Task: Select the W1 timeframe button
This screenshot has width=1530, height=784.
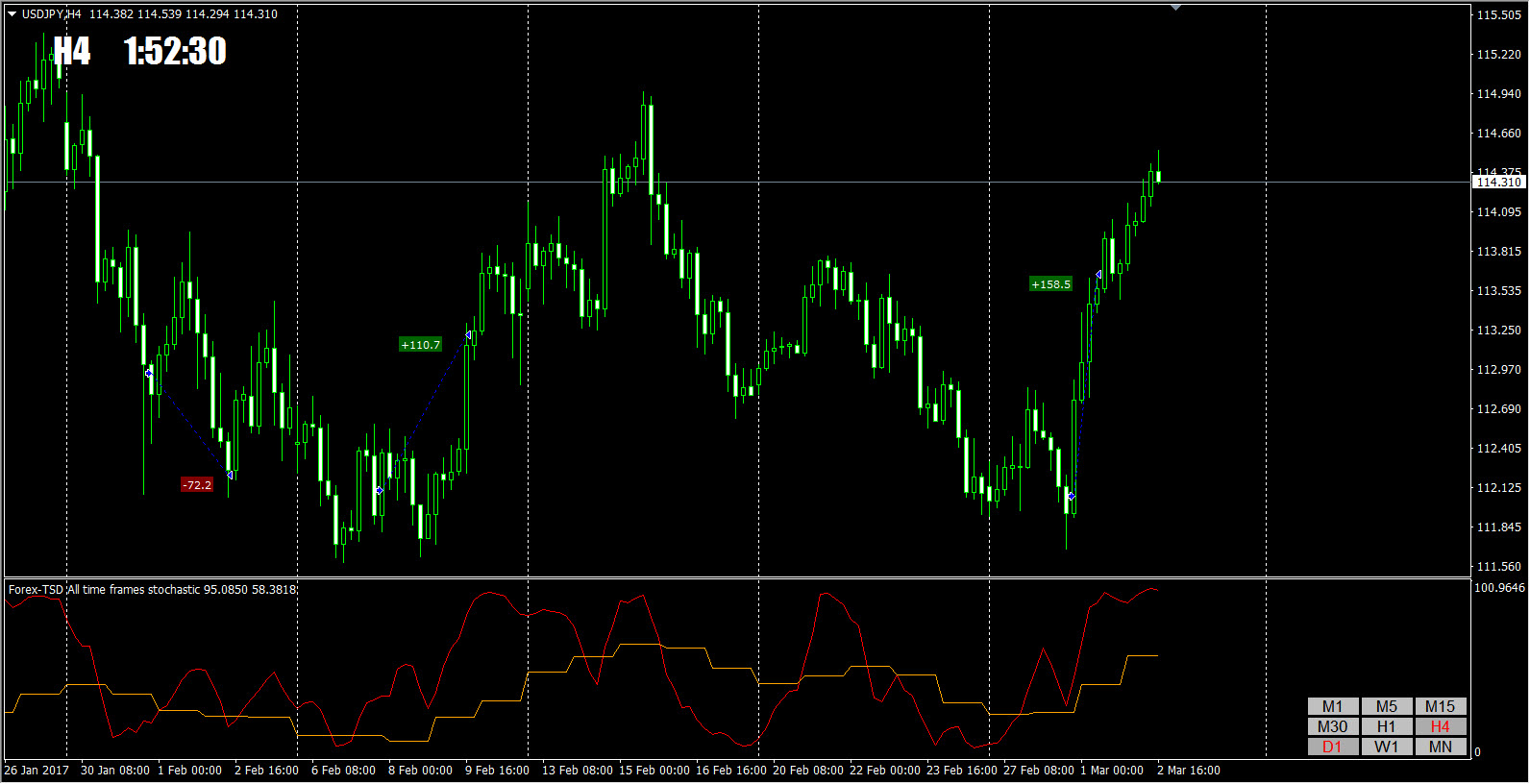Action: tap(1386, 747)
